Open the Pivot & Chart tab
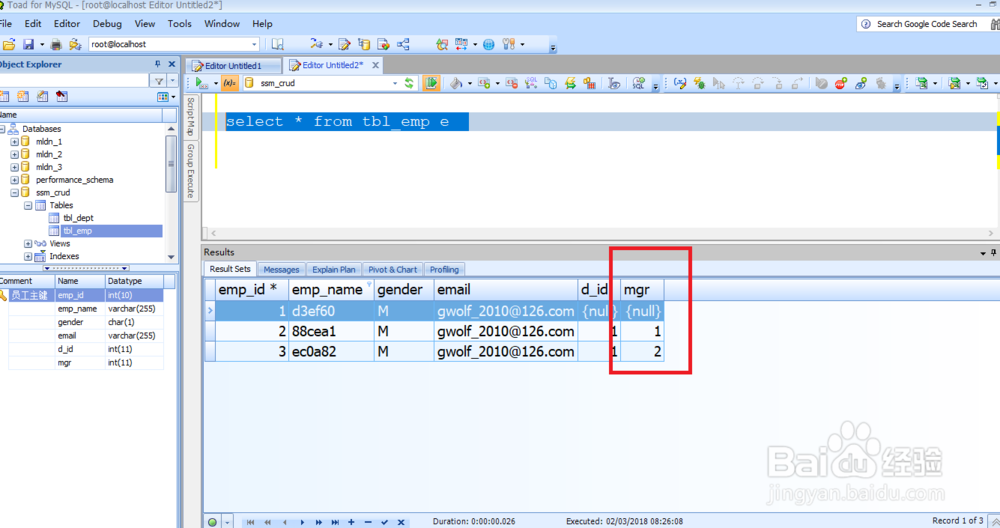Screen dimensions: 1000x528 393,270
